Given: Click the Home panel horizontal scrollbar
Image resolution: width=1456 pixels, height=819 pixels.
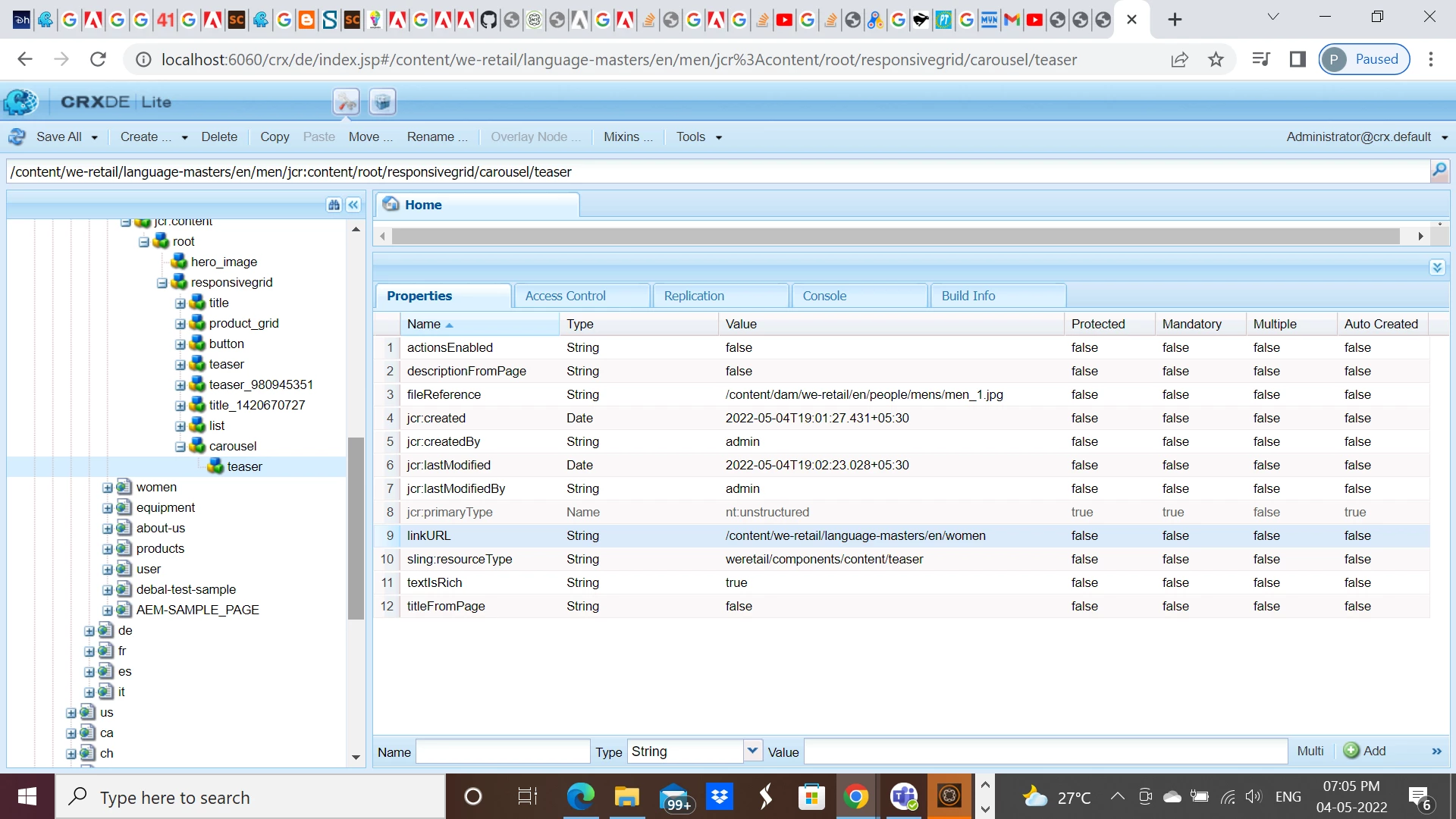Looking at the screenshot, I should (x=895, y=237).
